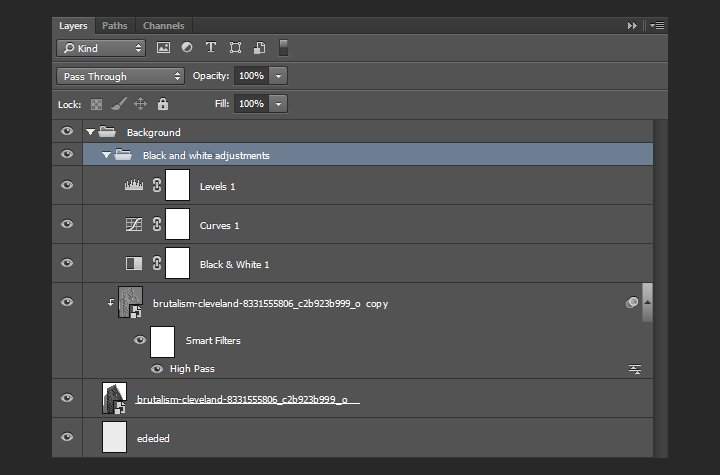Click the ededed layer color thumbnail

[x=114, y=437]
